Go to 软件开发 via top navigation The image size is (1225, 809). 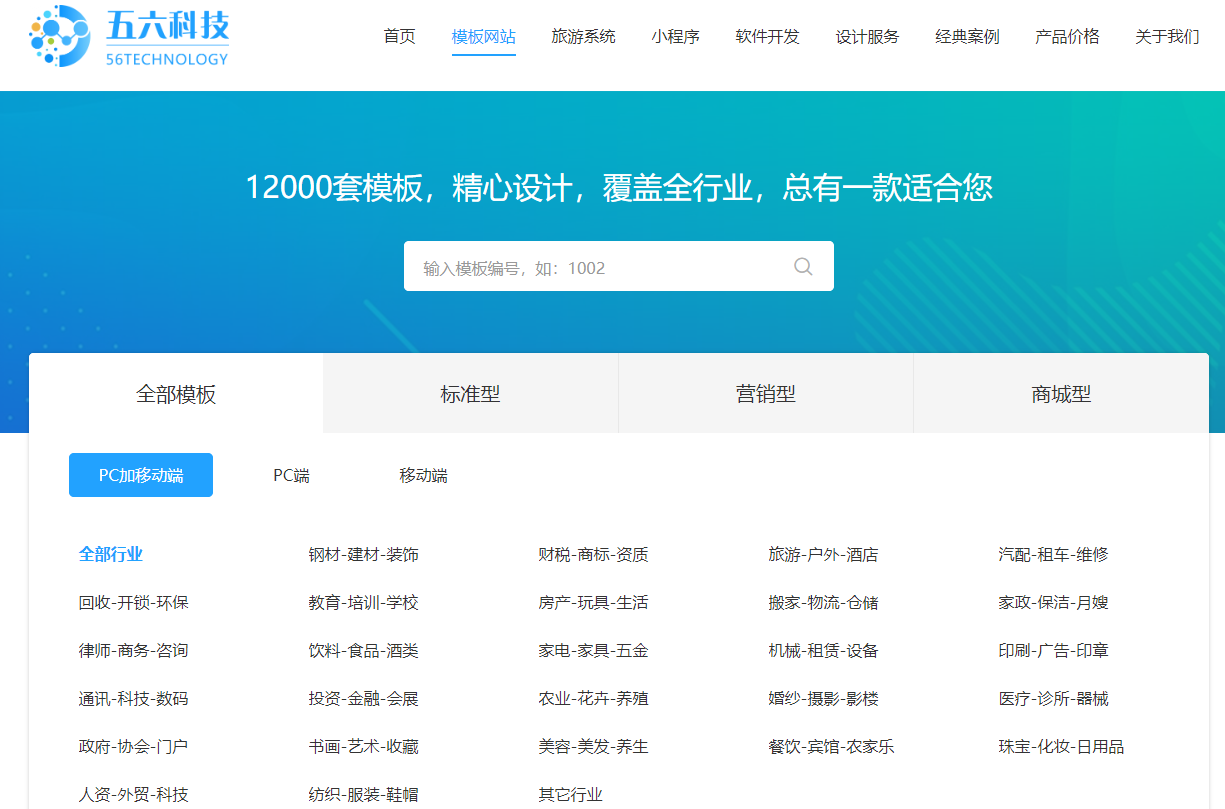[x=766, y=36]
